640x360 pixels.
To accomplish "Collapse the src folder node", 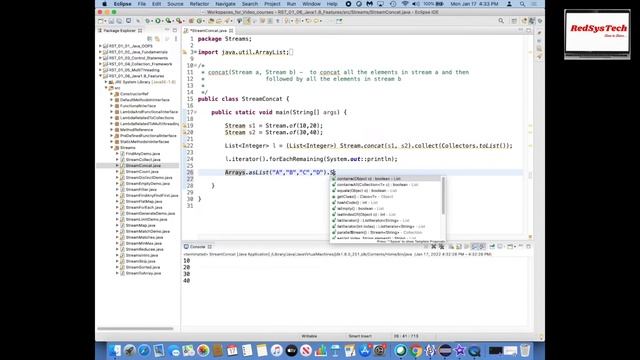I will tap(106, 88).
